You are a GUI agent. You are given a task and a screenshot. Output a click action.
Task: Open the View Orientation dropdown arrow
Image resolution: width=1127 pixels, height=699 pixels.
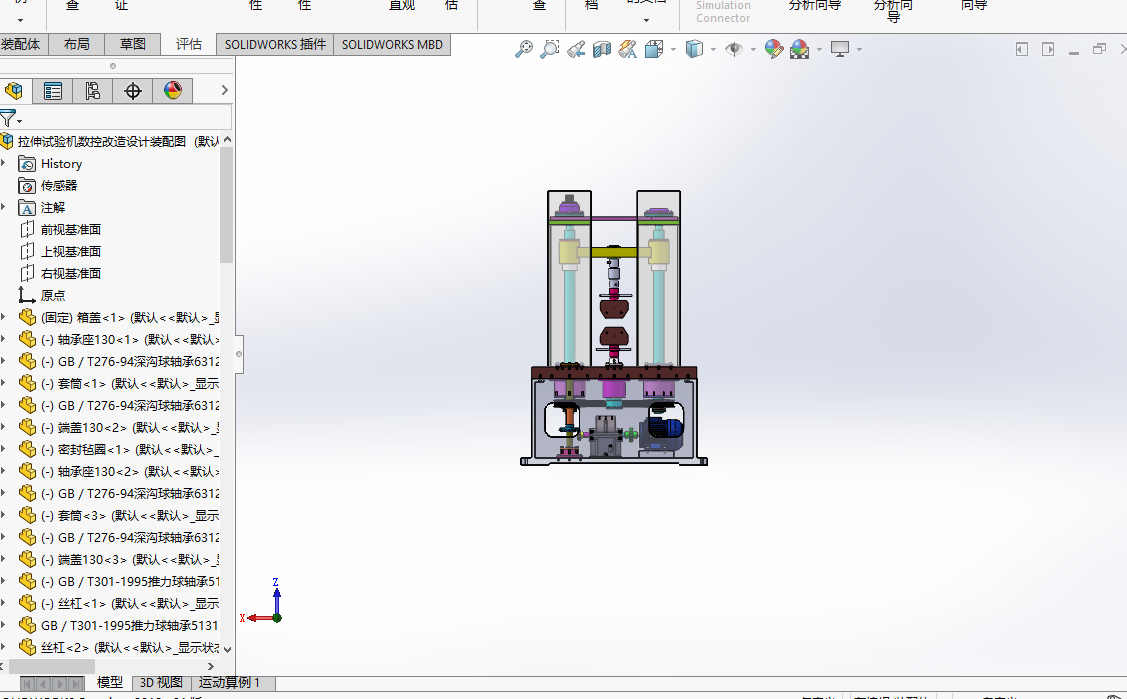[x=673, y=50]
